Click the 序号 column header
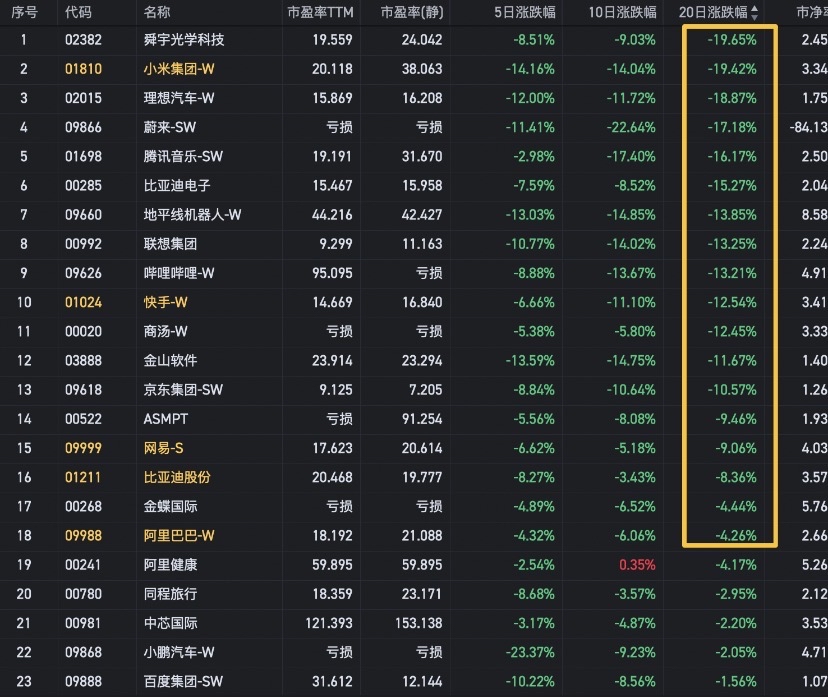The image size is (828, 697). click(x=25, y=12)
